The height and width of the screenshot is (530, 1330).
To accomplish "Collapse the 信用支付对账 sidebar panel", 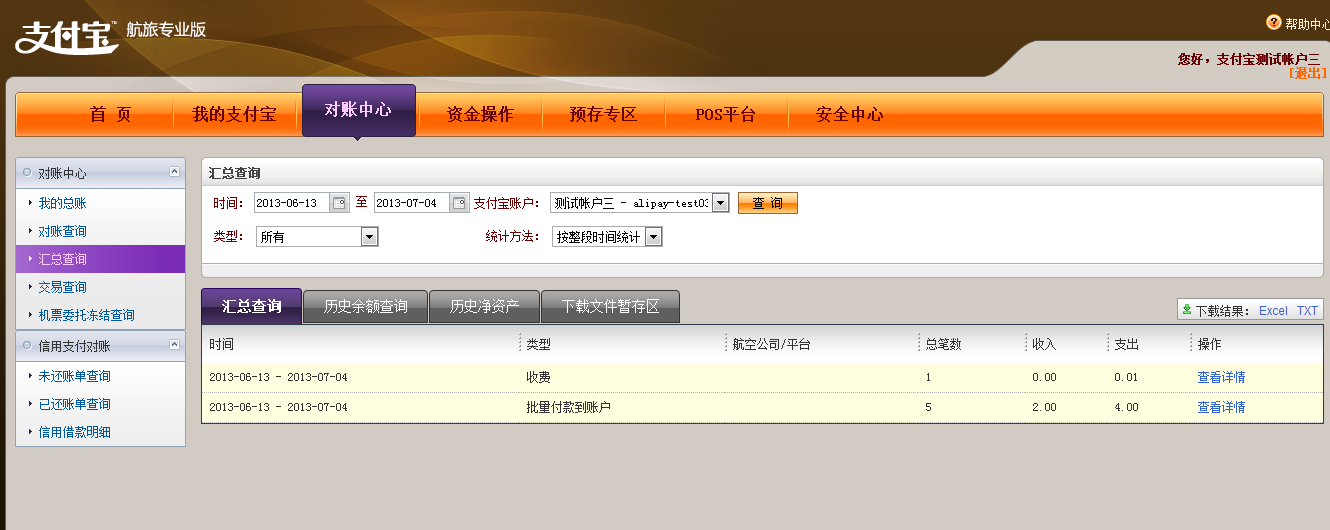I will coord(175,345).
